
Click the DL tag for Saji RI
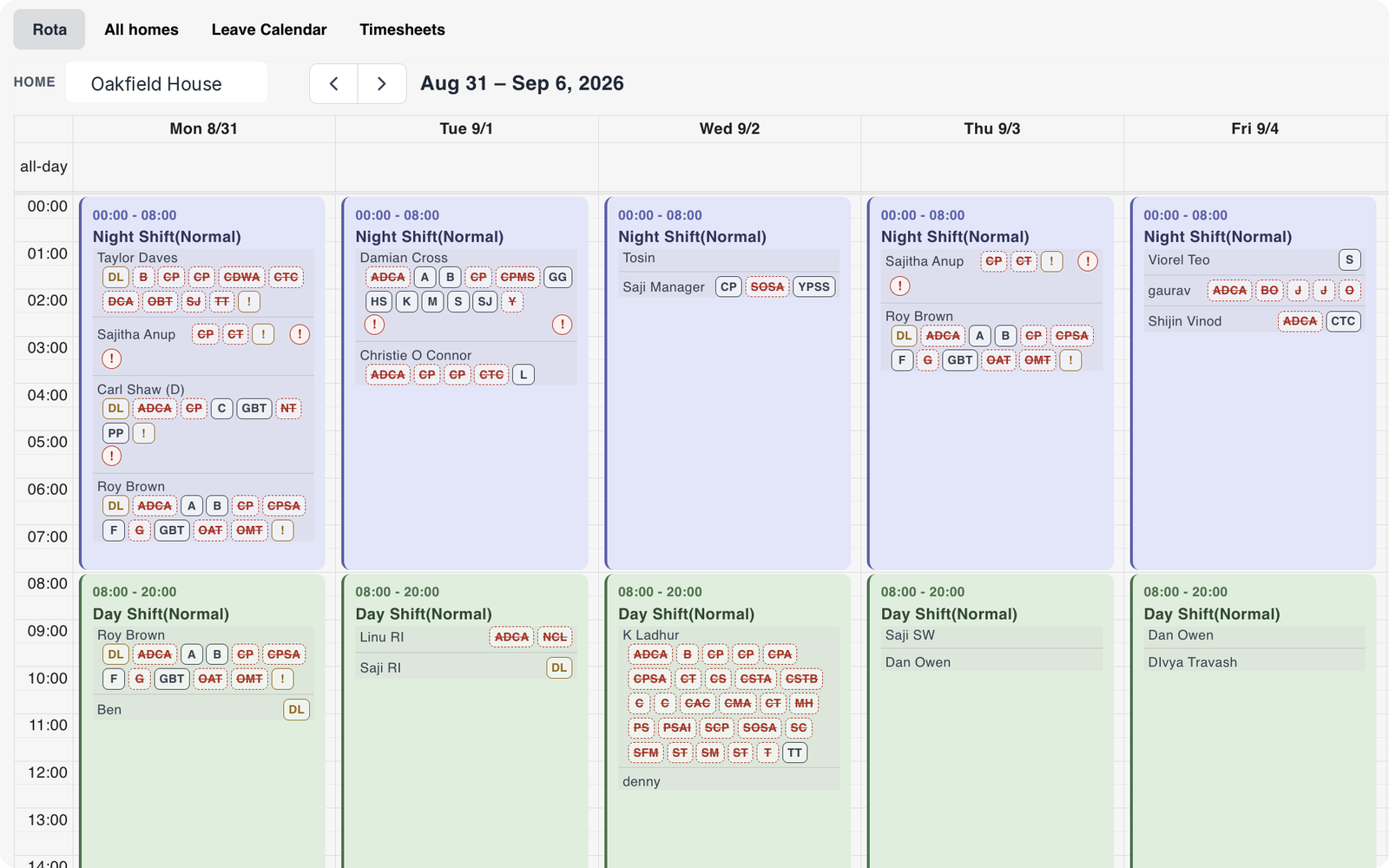[x=559, y=667]
